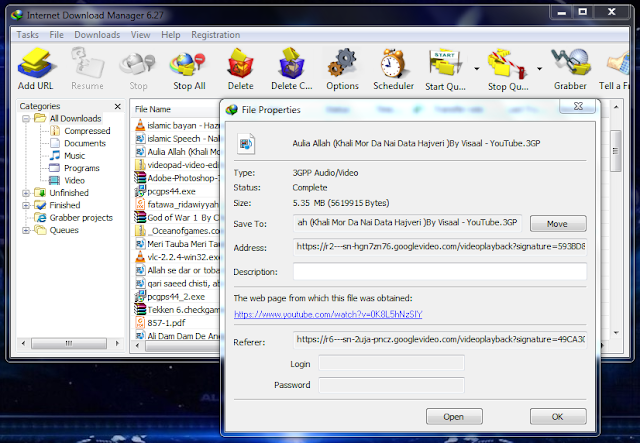This screenshot has width=640, height=443.
Task: Select the God of War 1 download row
Action: (x=177, y=218)
